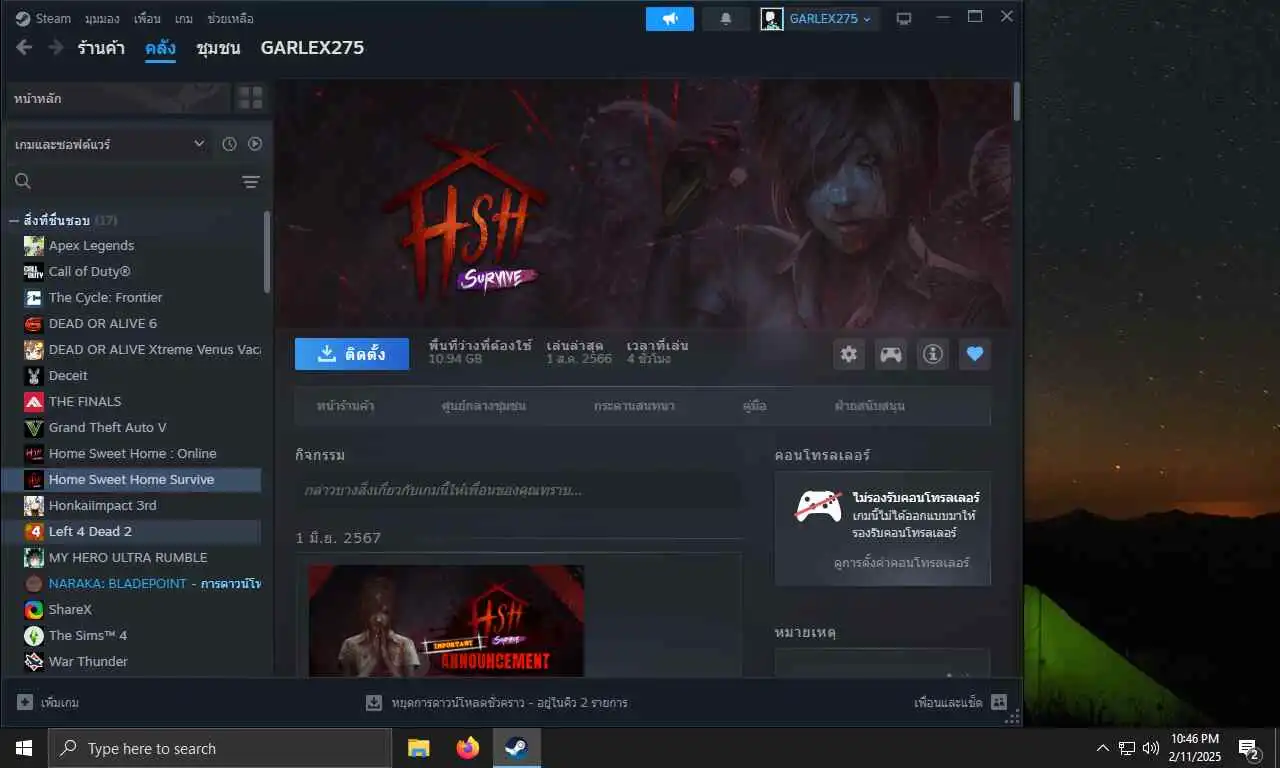Viewport: 1280px width, 768px height.
Task: Open the คู่มือ guides tab
Action: tap(755, 406)
